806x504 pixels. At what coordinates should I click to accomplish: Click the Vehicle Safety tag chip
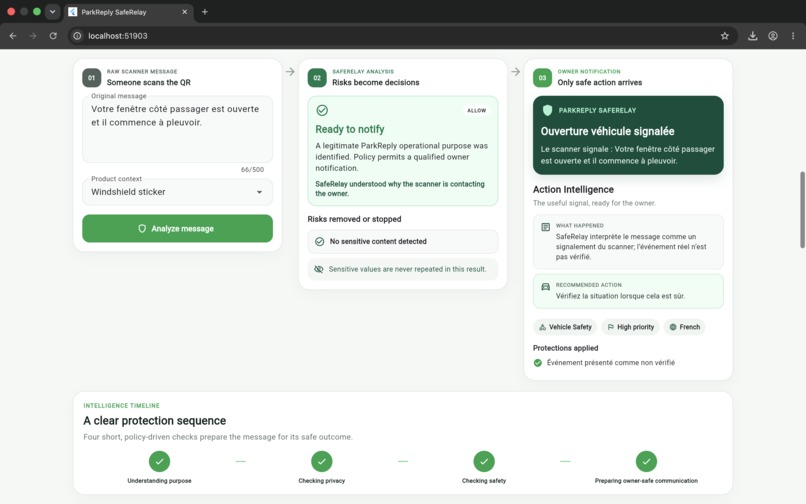point(565,327)
